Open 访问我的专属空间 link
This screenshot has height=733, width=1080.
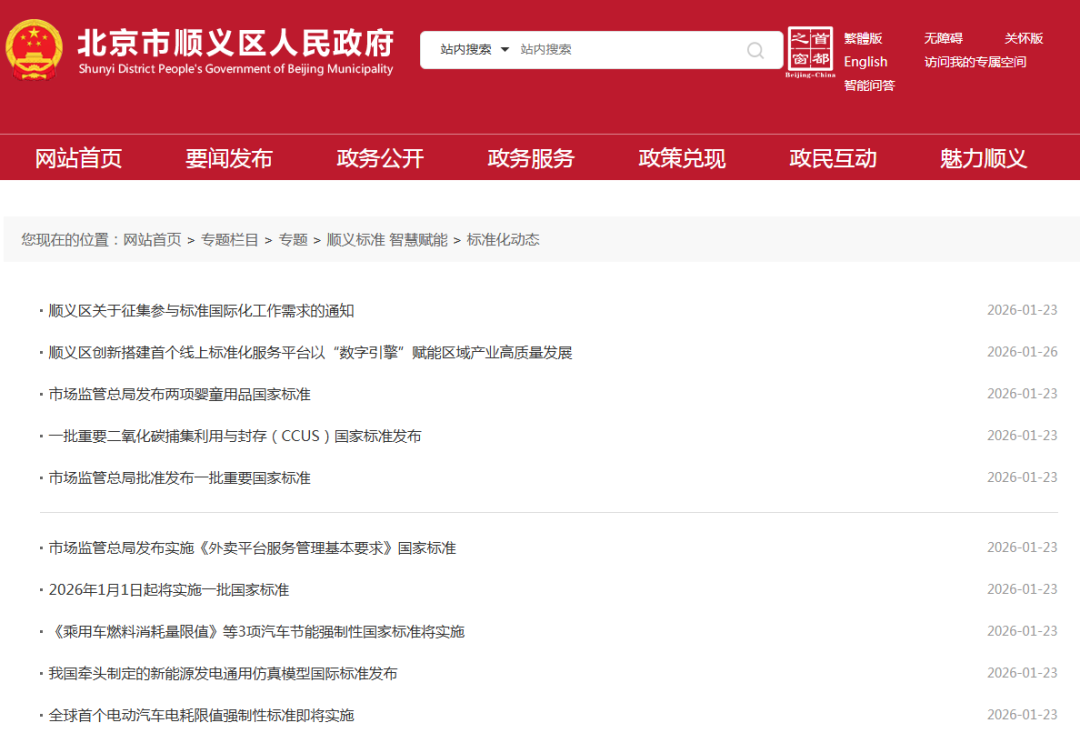pyautogui.click(x=975, y=62)
